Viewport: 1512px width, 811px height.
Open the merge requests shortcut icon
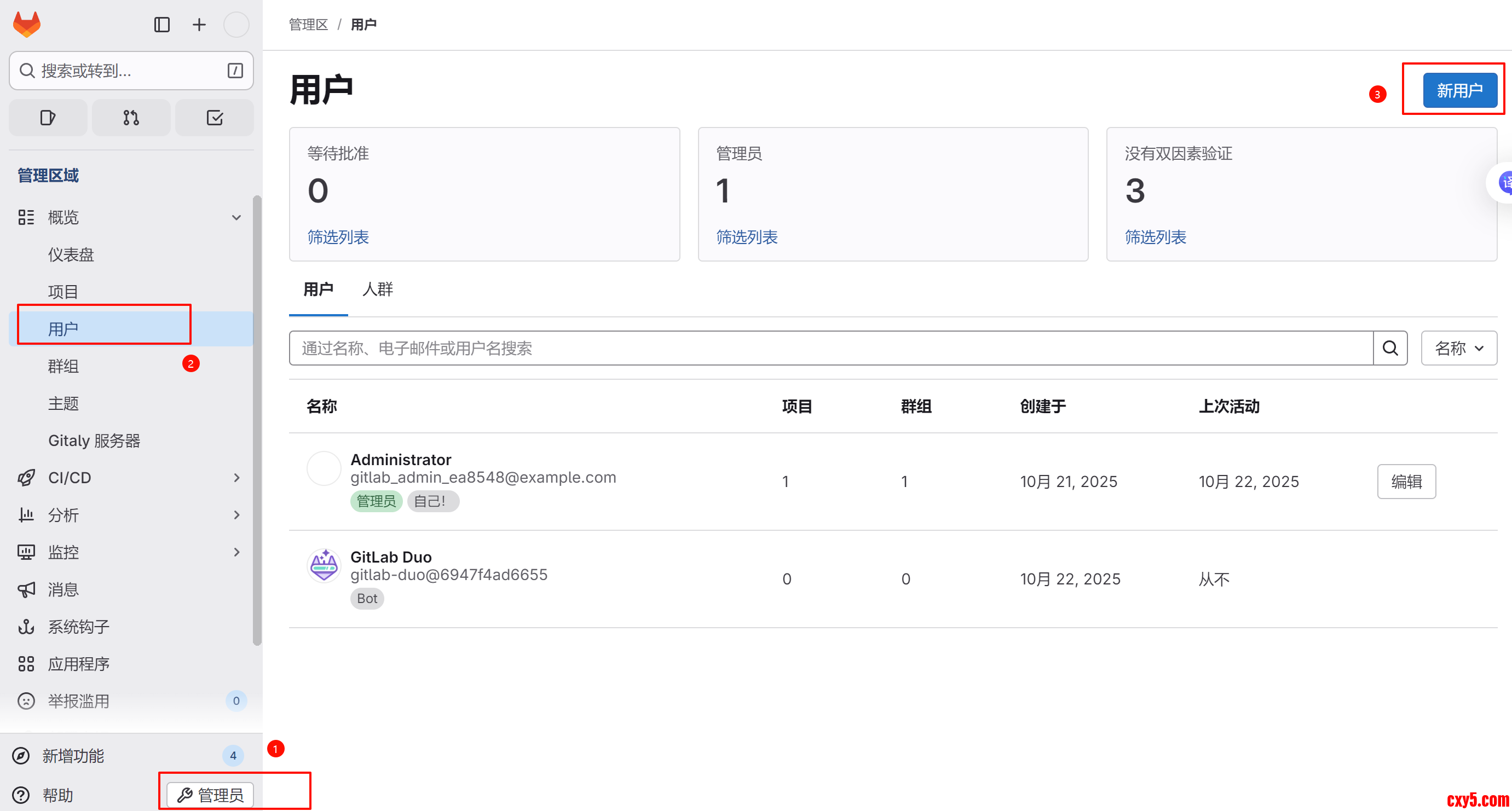coord(131,118)
